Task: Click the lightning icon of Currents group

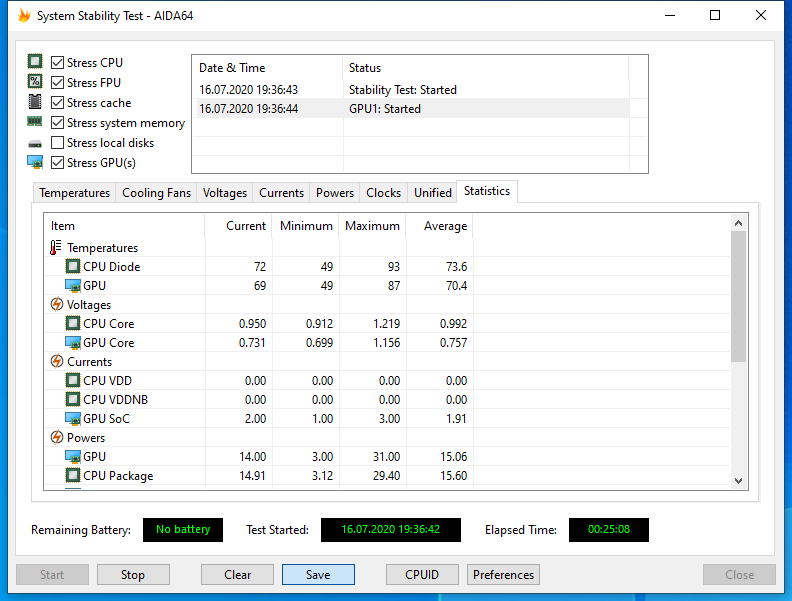Action: pos(57,362)
